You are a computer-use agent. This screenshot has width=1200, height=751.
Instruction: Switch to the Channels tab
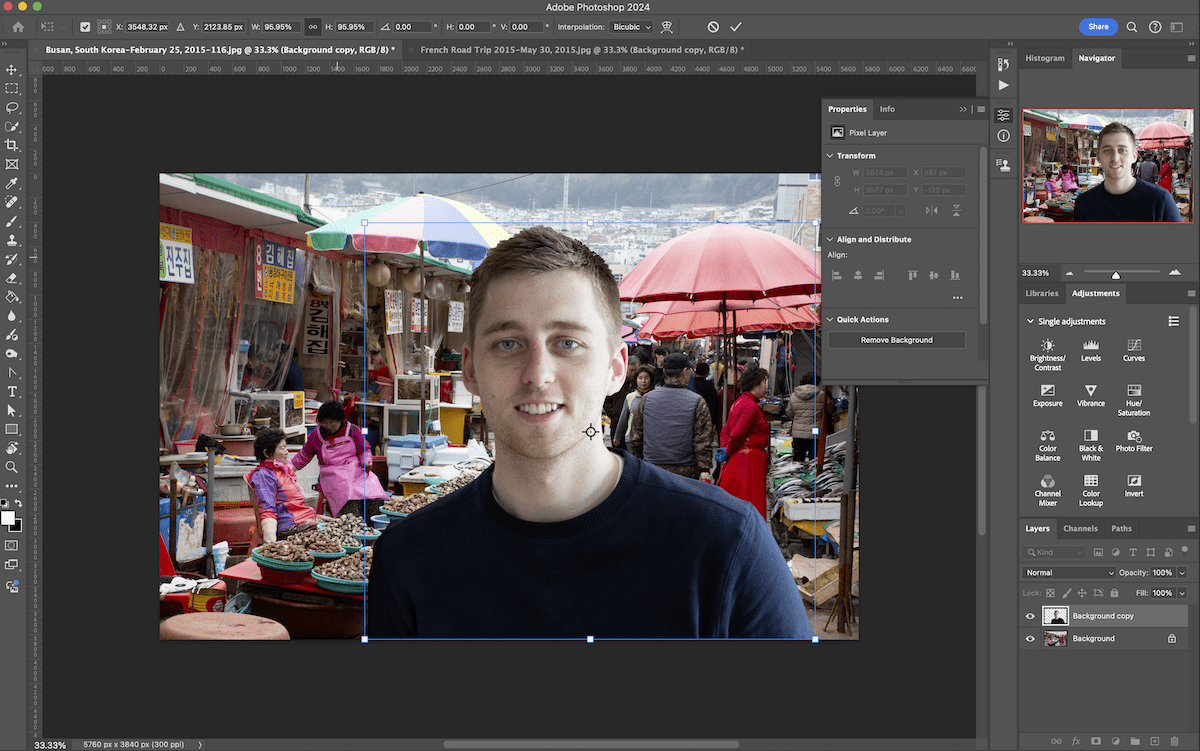click(x=1081, y=528)
